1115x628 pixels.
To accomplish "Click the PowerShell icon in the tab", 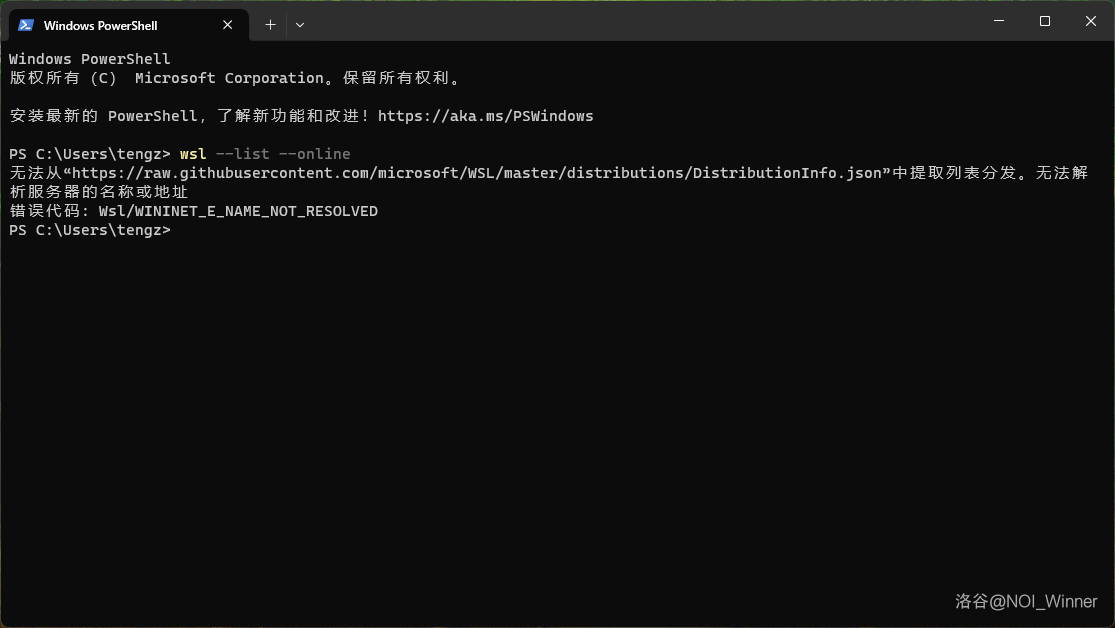I will pyautogui.click(x=26, y=25).
